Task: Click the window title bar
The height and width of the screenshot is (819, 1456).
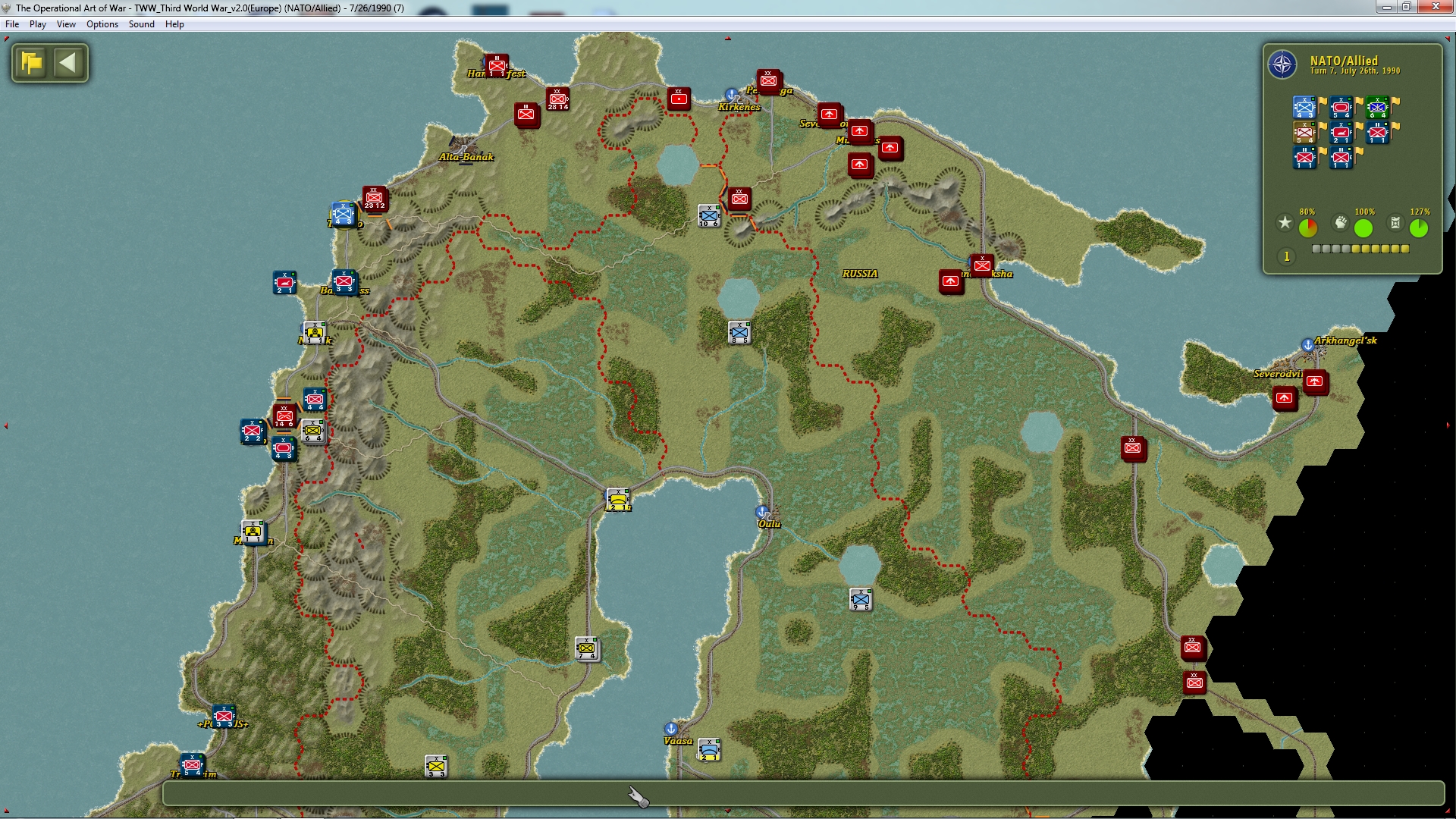Action: 728,8
